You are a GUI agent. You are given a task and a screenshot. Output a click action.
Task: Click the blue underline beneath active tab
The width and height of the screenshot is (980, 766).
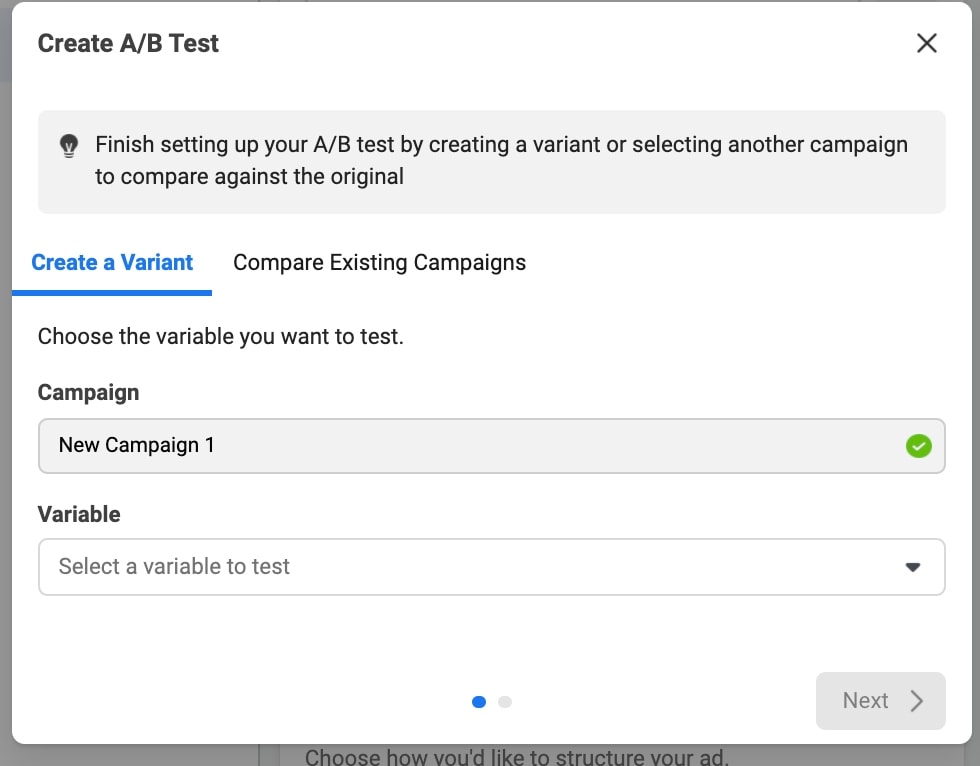click(112, 293)
